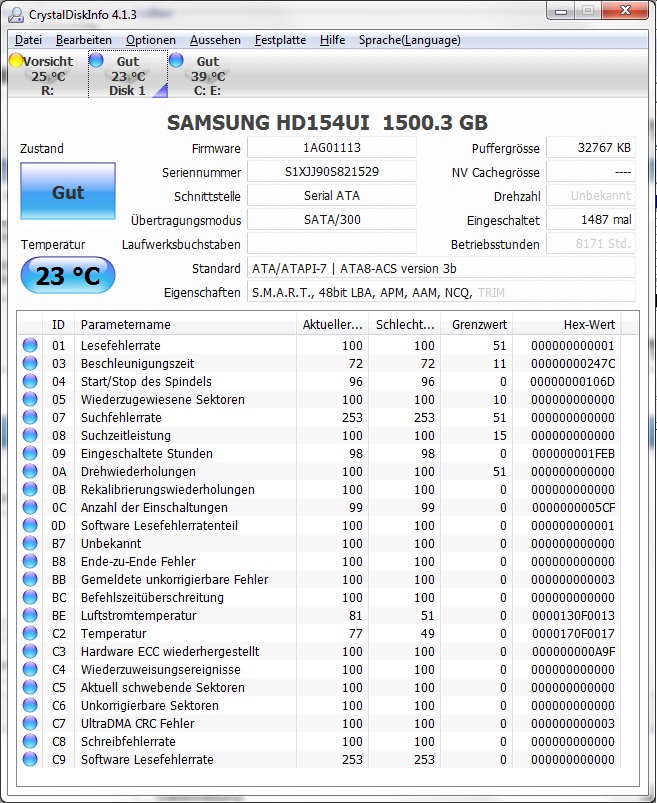Click the CrystalDiskInfo title bar app icon
Viewport: 657px width, 803px height.
click(x=15, y=14)
